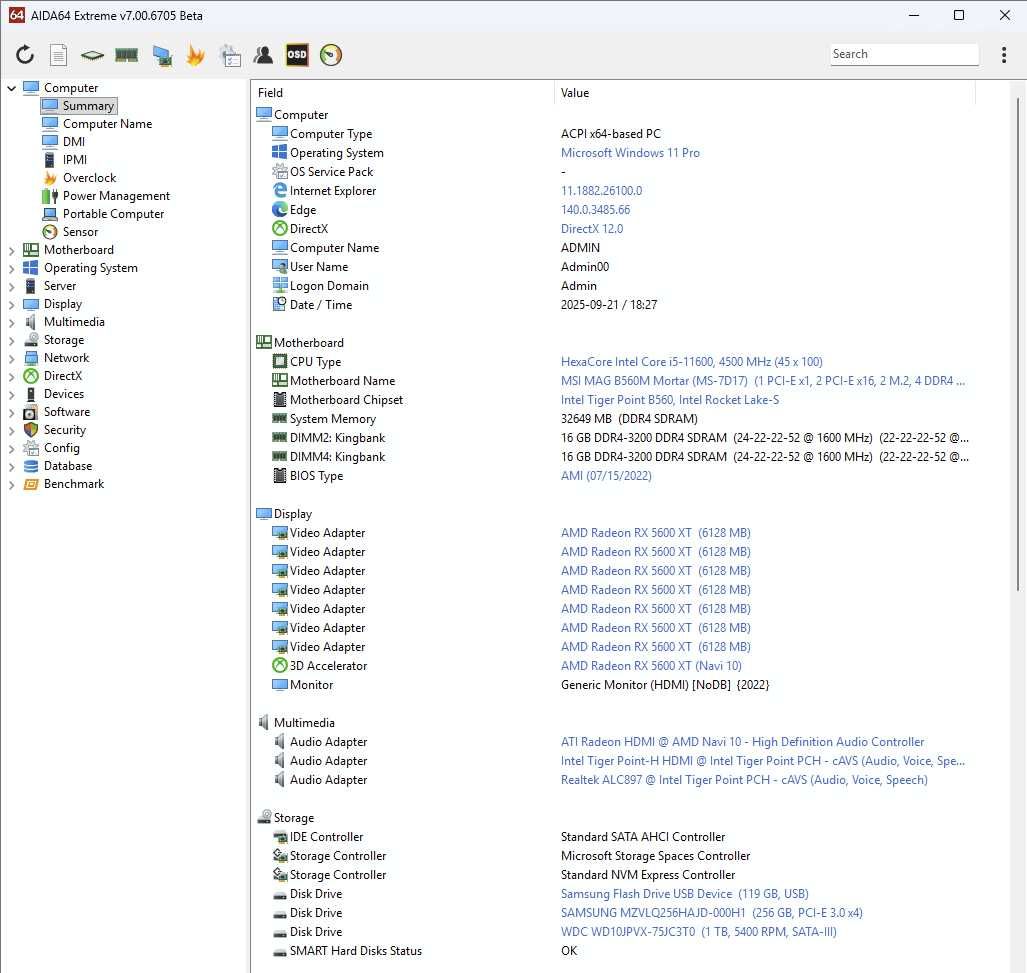Select the Monitor field row
Viewport: 1027px width, 973px height.
click(x=614, y=684)
